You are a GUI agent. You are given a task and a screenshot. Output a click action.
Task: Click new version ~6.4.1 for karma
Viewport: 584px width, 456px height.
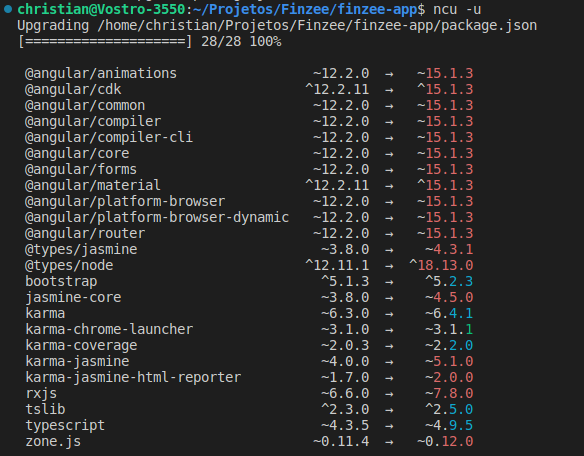point(449,314)
